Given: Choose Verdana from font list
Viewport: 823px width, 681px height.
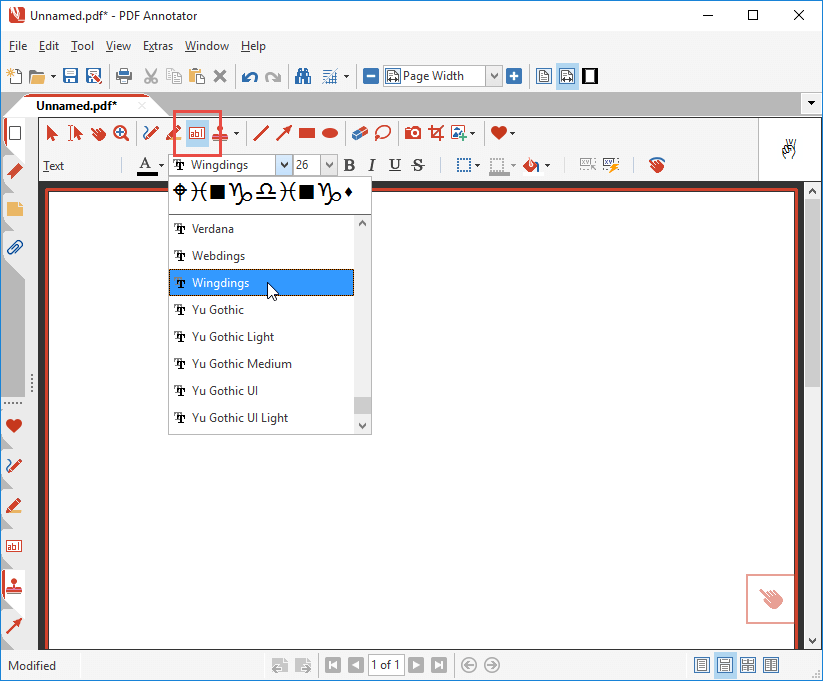Looking at the screenshot, I should (261, 229).
